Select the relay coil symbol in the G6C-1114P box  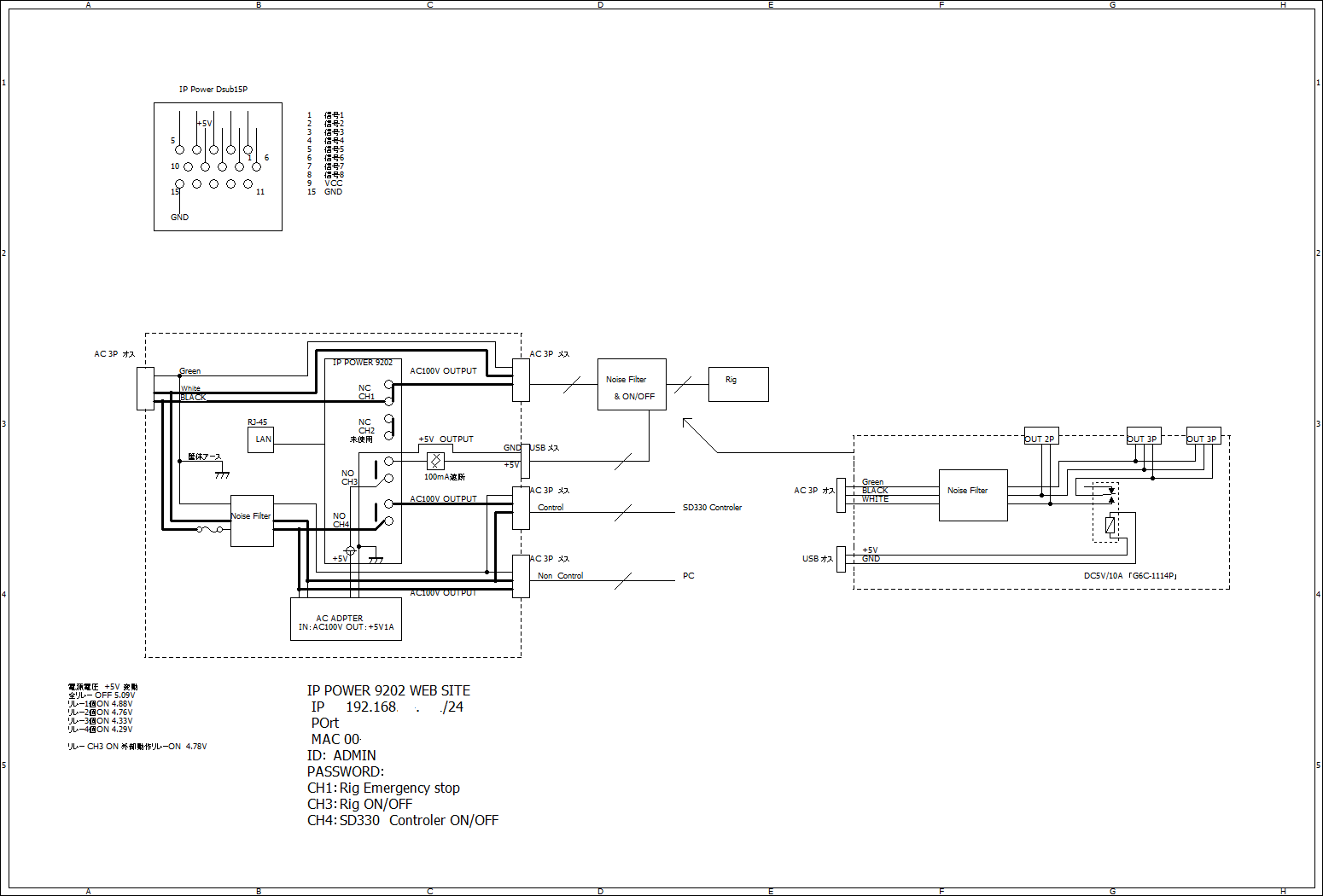[1110, 525]
